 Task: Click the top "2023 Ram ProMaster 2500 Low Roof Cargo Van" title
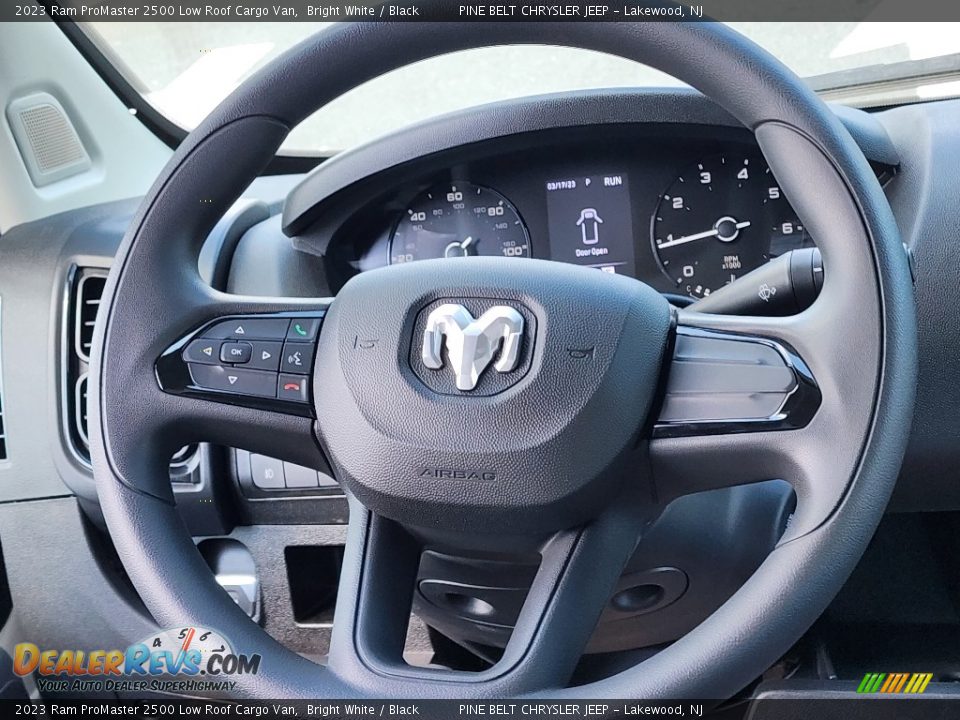pyautogui.click(x=156, y=11)
